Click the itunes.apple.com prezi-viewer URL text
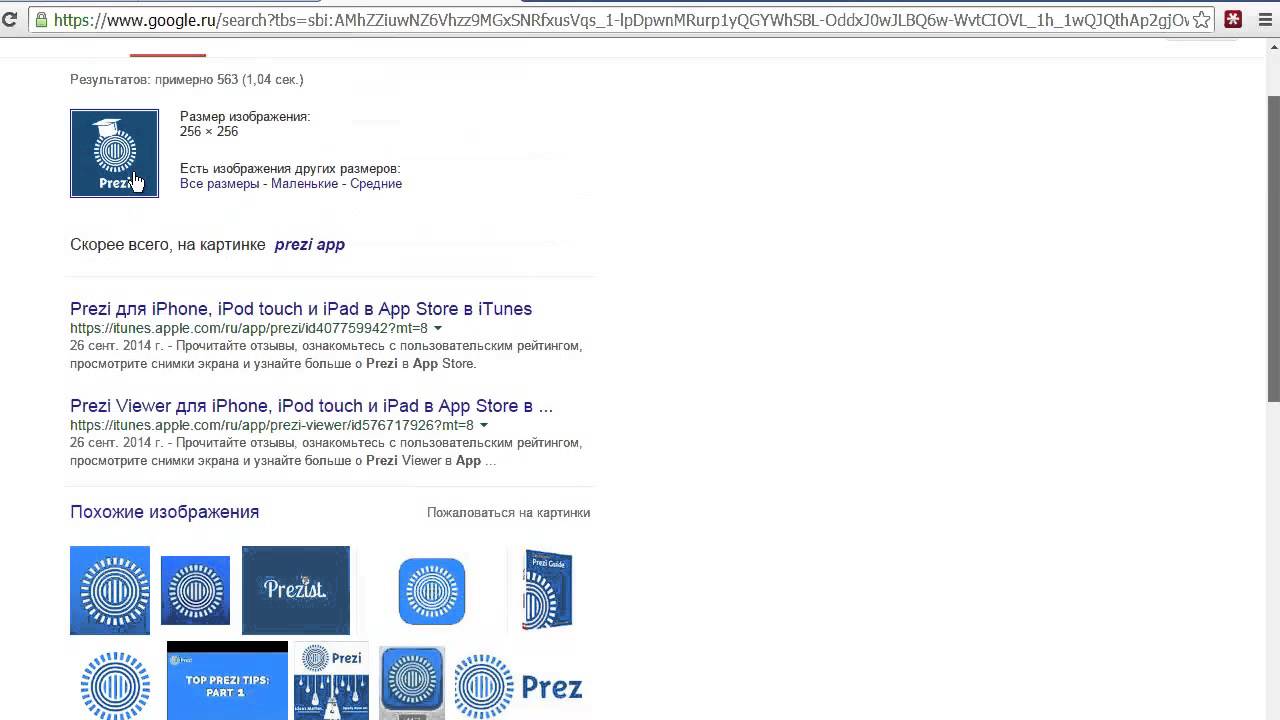The width and height of the screenshot is (1280, 720). click(x=272, y=426)
